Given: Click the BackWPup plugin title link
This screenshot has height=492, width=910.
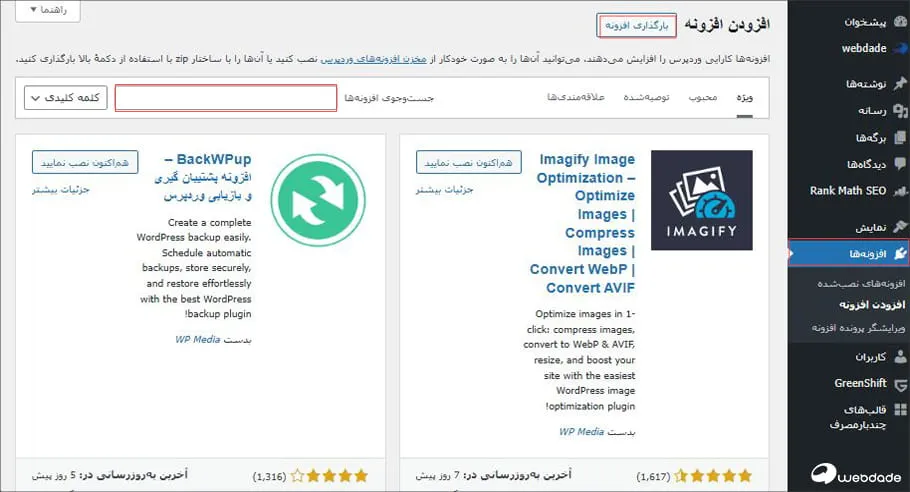Looking at the screenshot, I should [x=203, y=177].
